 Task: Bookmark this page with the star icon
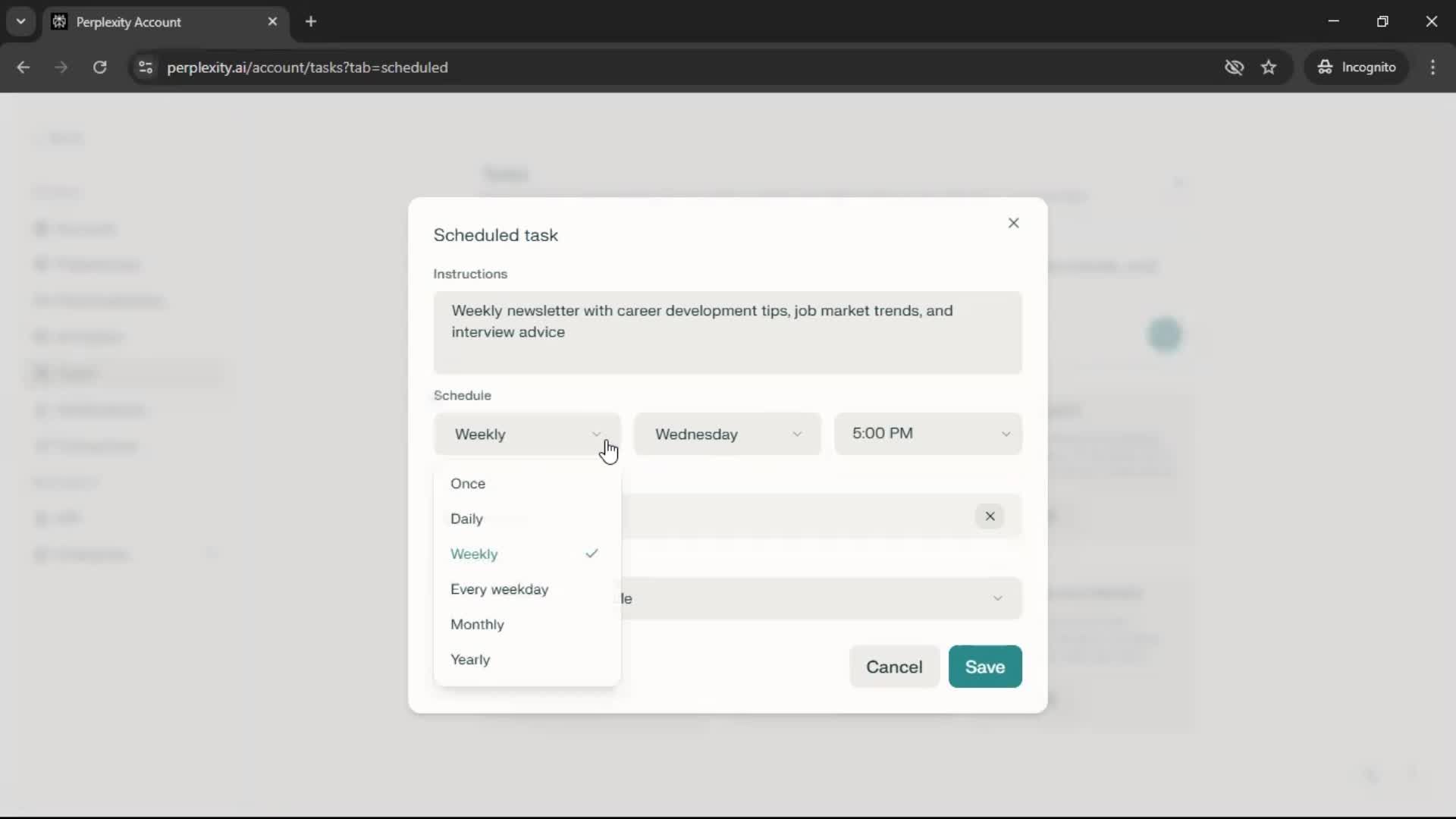point(1269,67)
